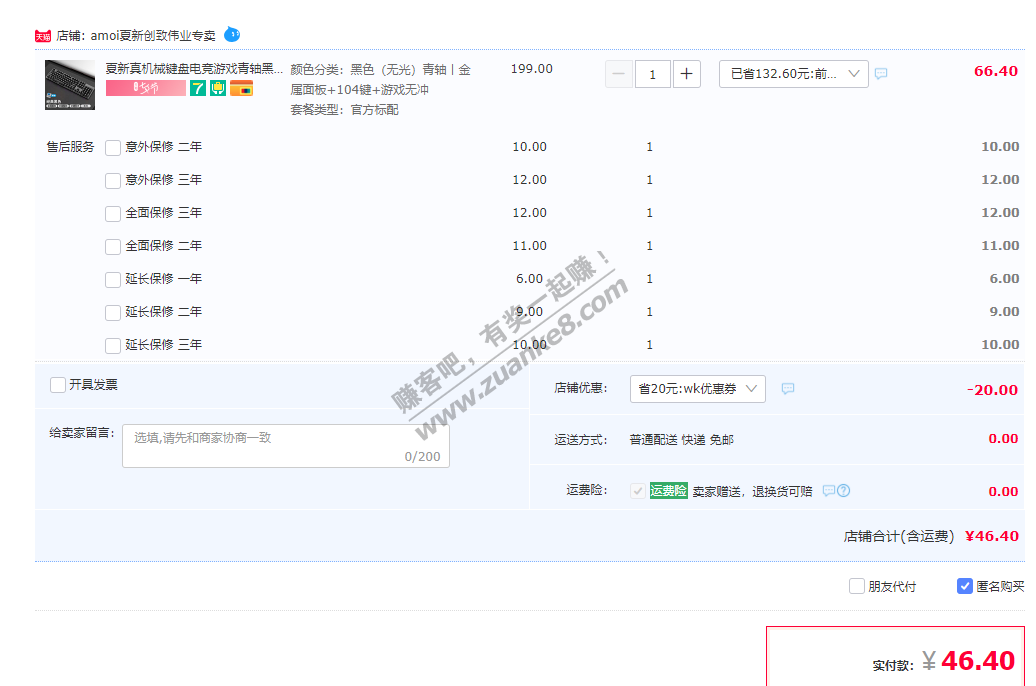Open the amoi夏新创致伟业专卖 store link
The width and height of the screenshot is (1036, 686).
[152, 35]
